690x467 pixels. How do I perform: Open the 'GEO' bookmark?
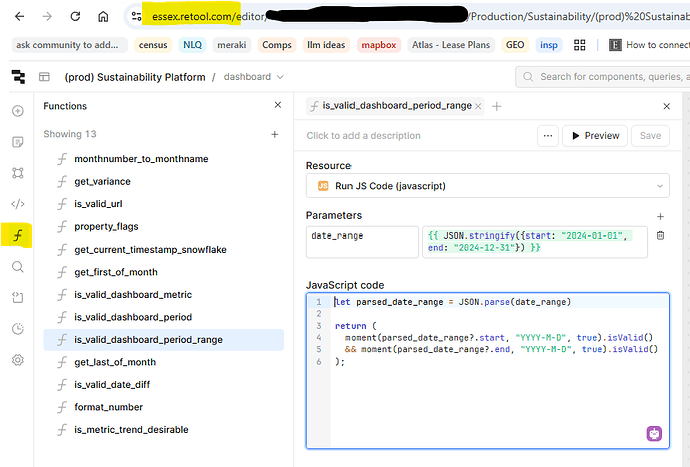(515, 45)
